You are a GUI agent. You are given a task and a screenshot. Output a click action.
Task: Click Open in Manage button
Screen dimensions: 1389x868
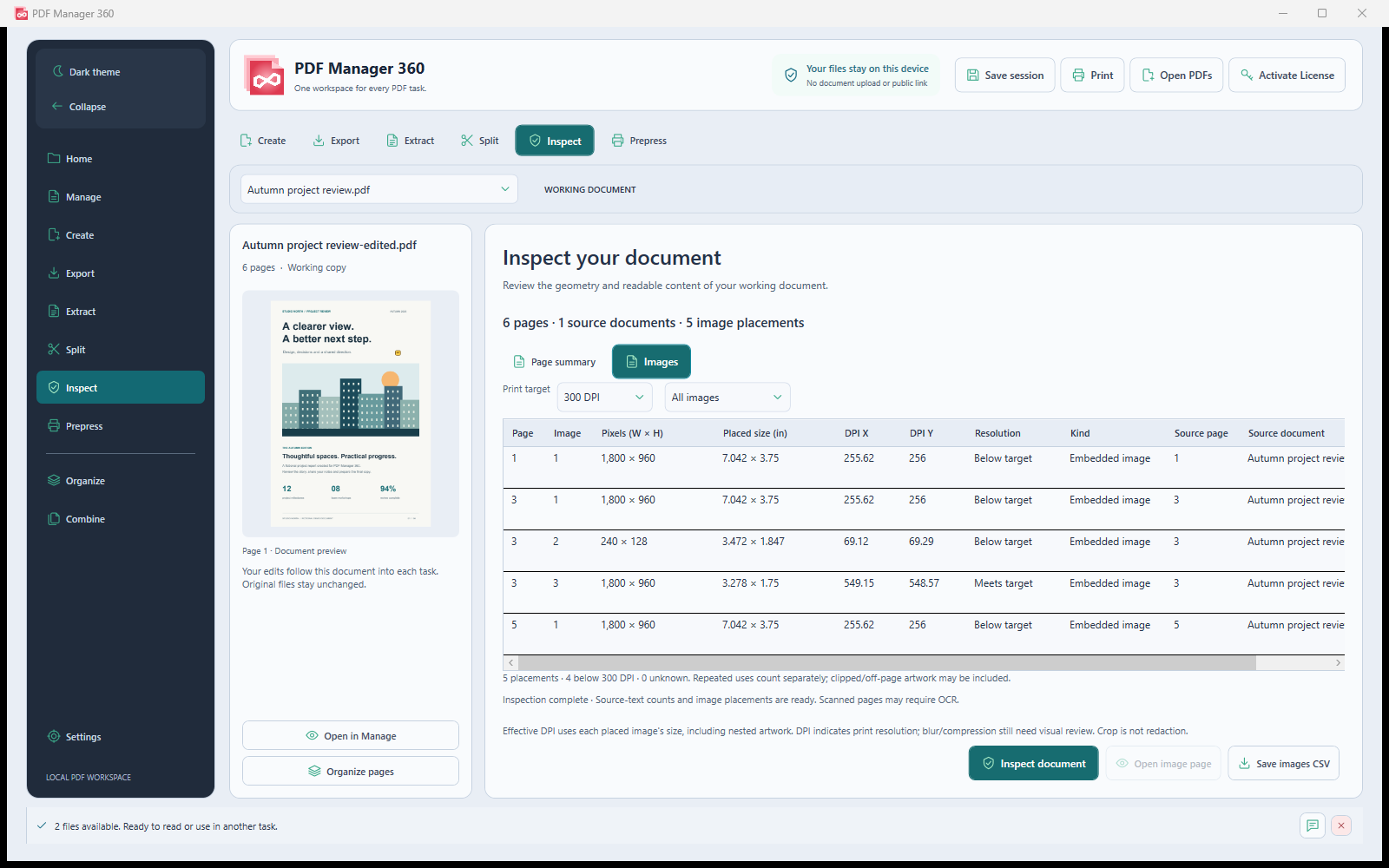pos(351,736)
